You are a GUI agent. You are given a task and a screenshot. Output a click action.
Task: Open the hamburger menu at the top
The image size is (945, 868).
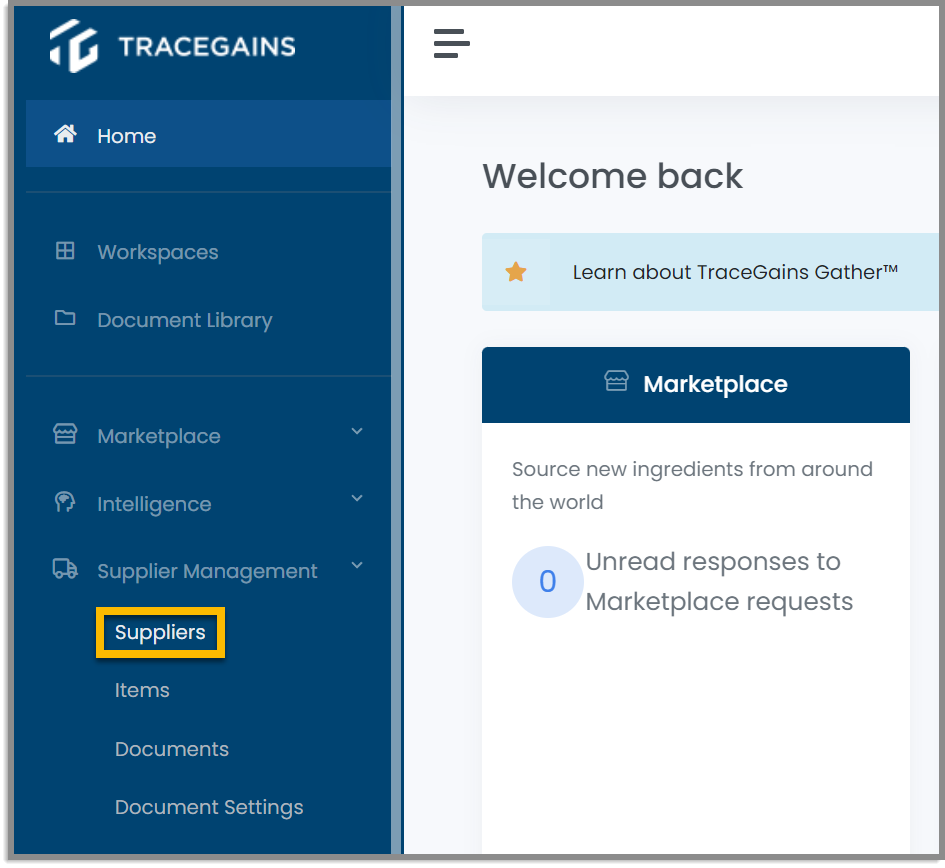[452, 44]
